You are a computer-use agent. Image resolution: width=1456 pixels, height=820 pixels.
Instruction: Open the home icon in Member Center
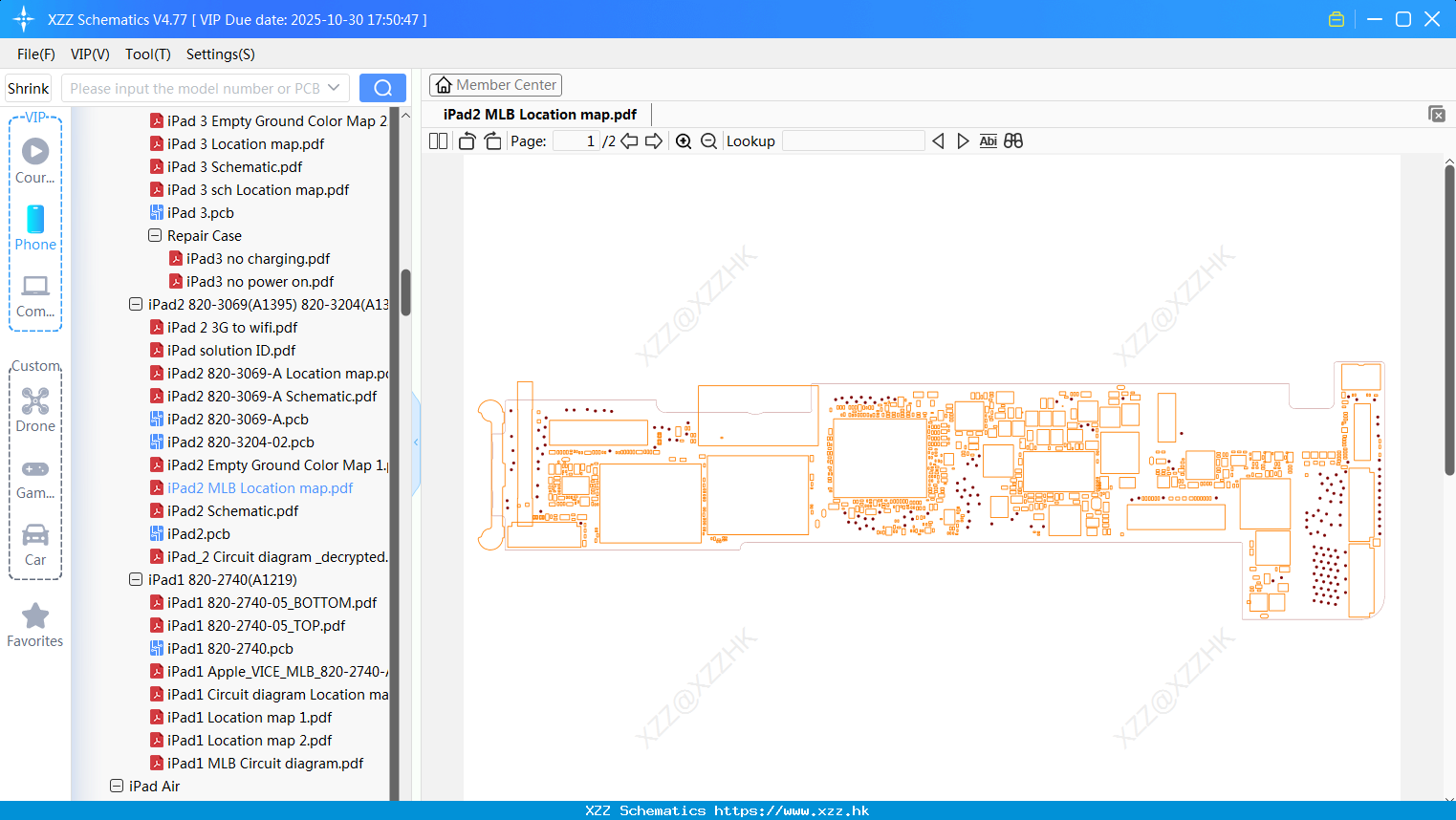click(444, 85)
